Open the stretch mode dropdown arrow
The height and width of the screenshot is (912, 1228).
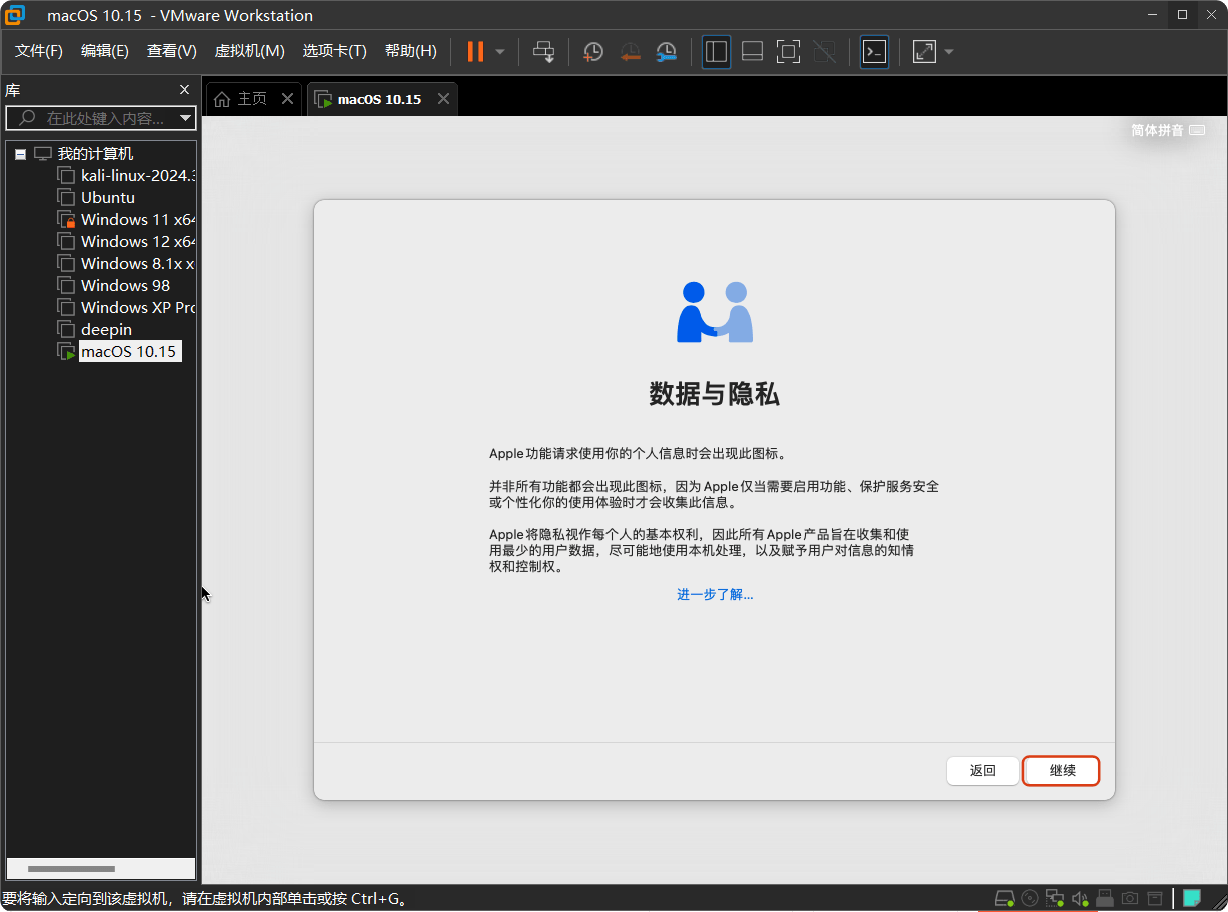click(948, 51)
